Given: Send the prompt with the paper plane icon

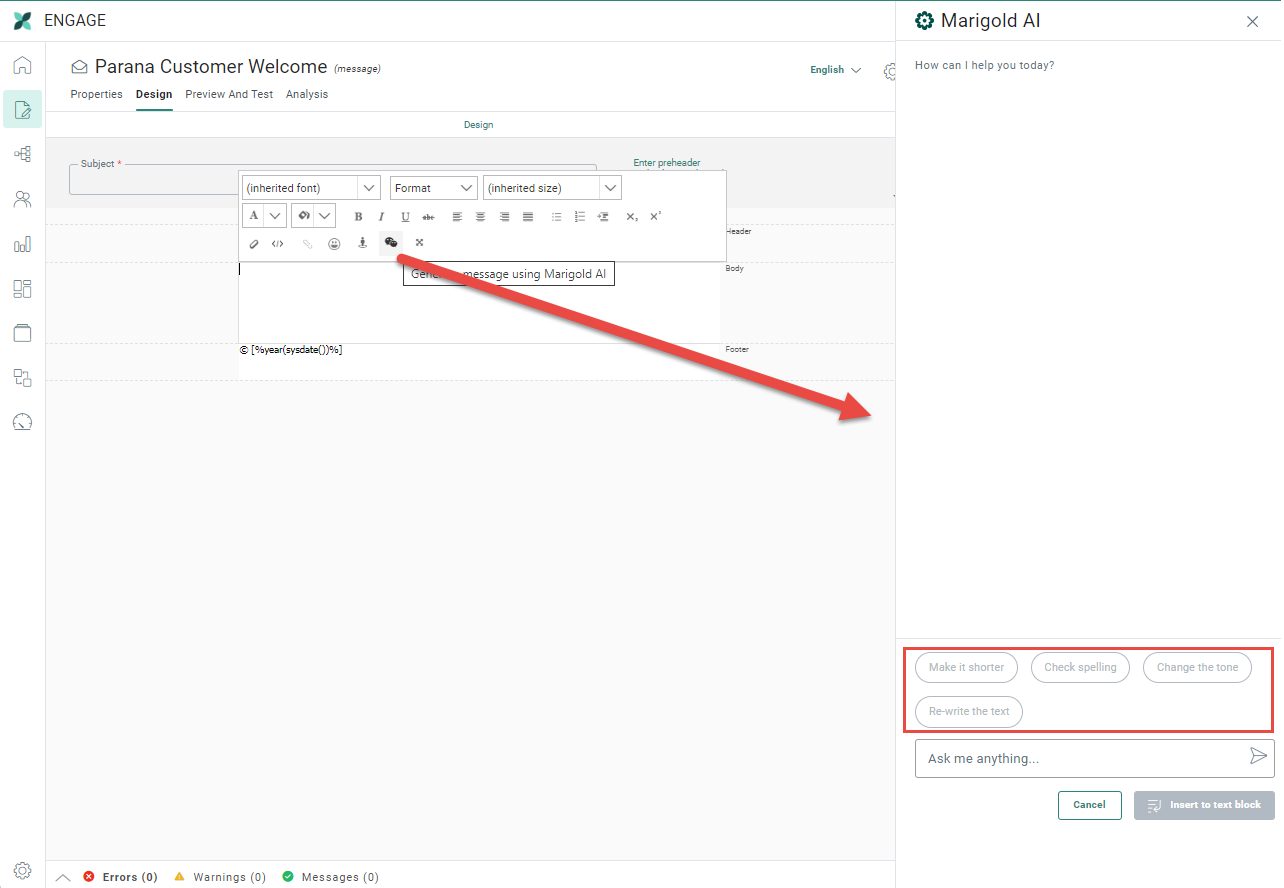Looking at the screenshot, I should click(x=1258, y=756).
